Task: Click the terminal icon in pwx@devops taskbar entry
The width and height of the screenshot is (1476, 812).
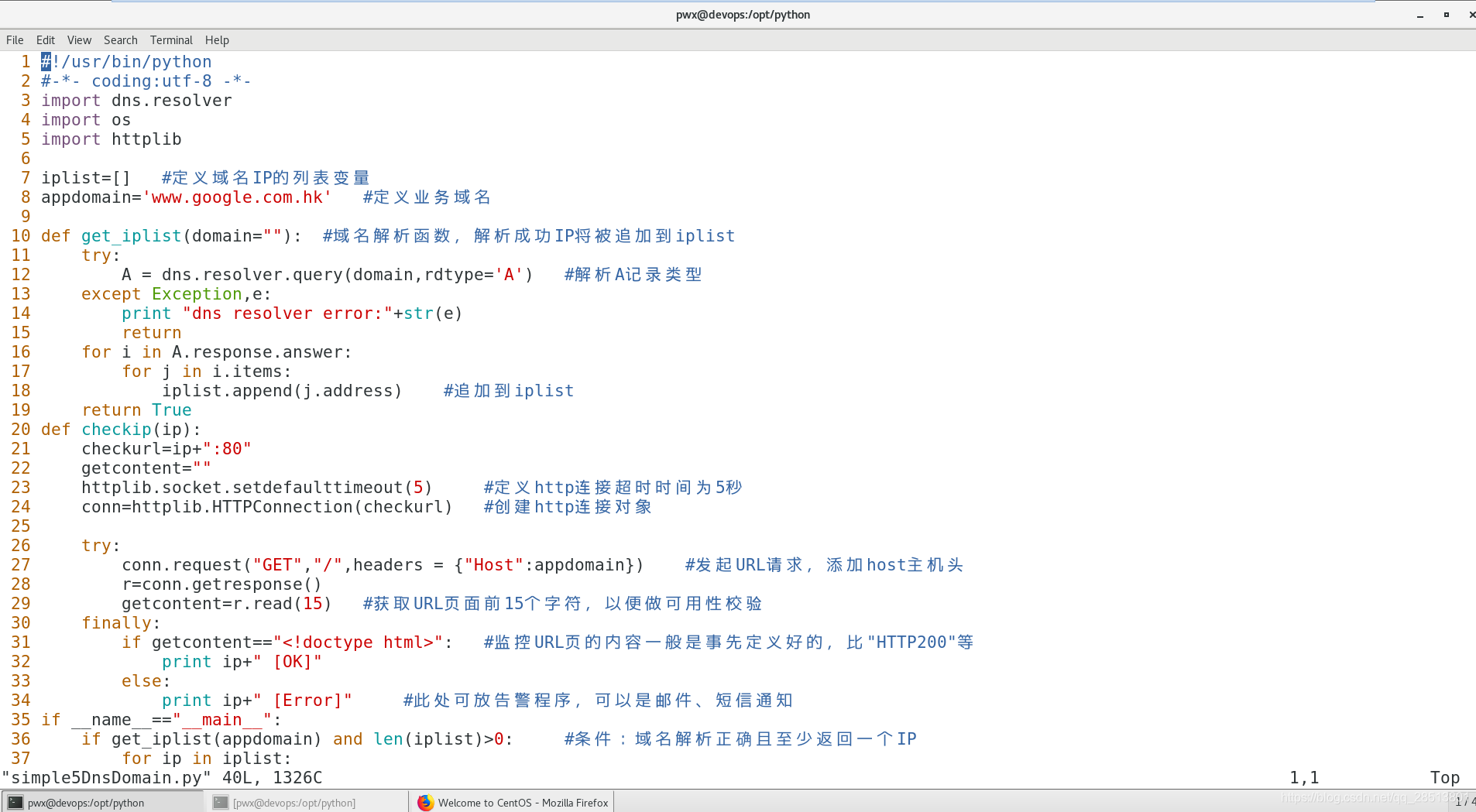Action: coord(15,803)
